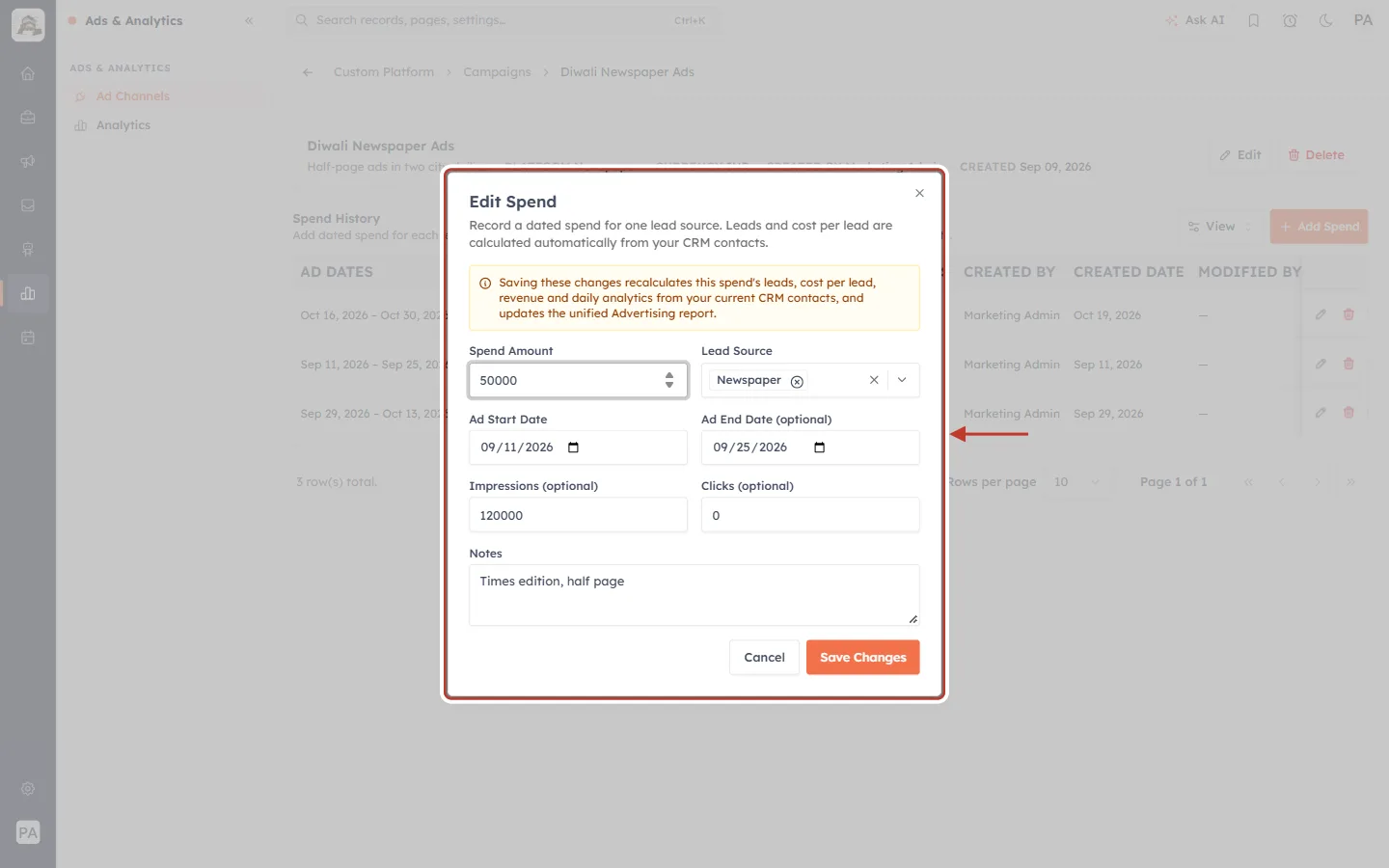Increase spend amount with stepper arrow

pyautogui.click(x=669, y=375)
